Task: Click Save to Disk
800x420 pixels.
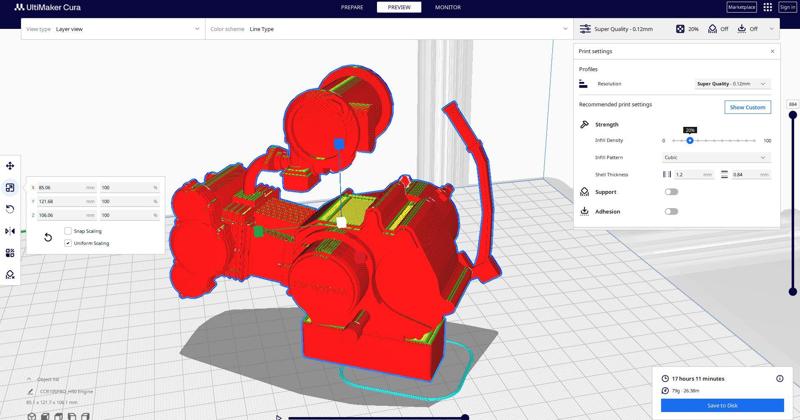Action: click(722, 405)
